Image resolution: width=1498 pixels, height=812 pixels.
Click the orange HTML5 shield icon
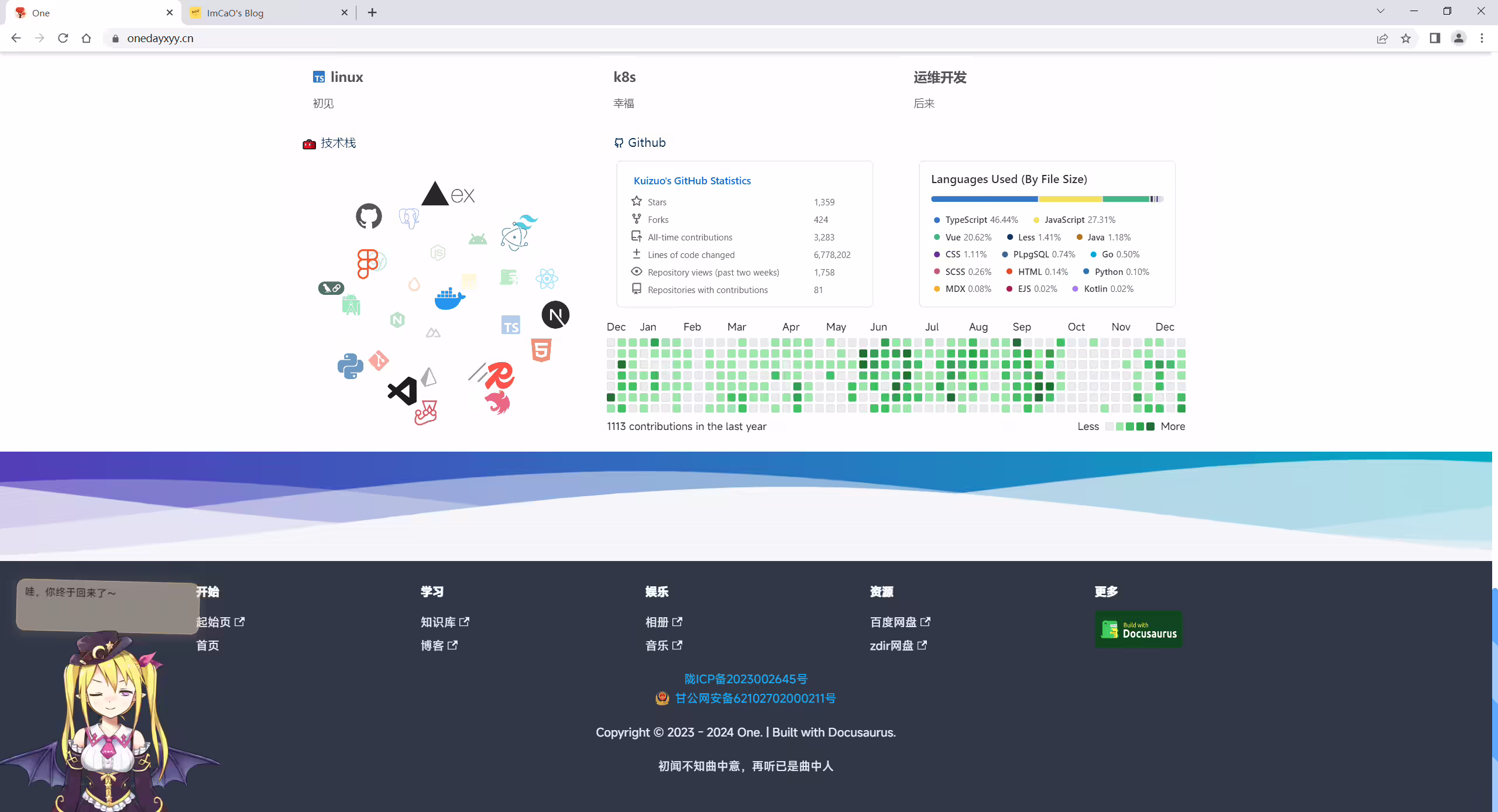pyautogui.click(x=541, y=350)
